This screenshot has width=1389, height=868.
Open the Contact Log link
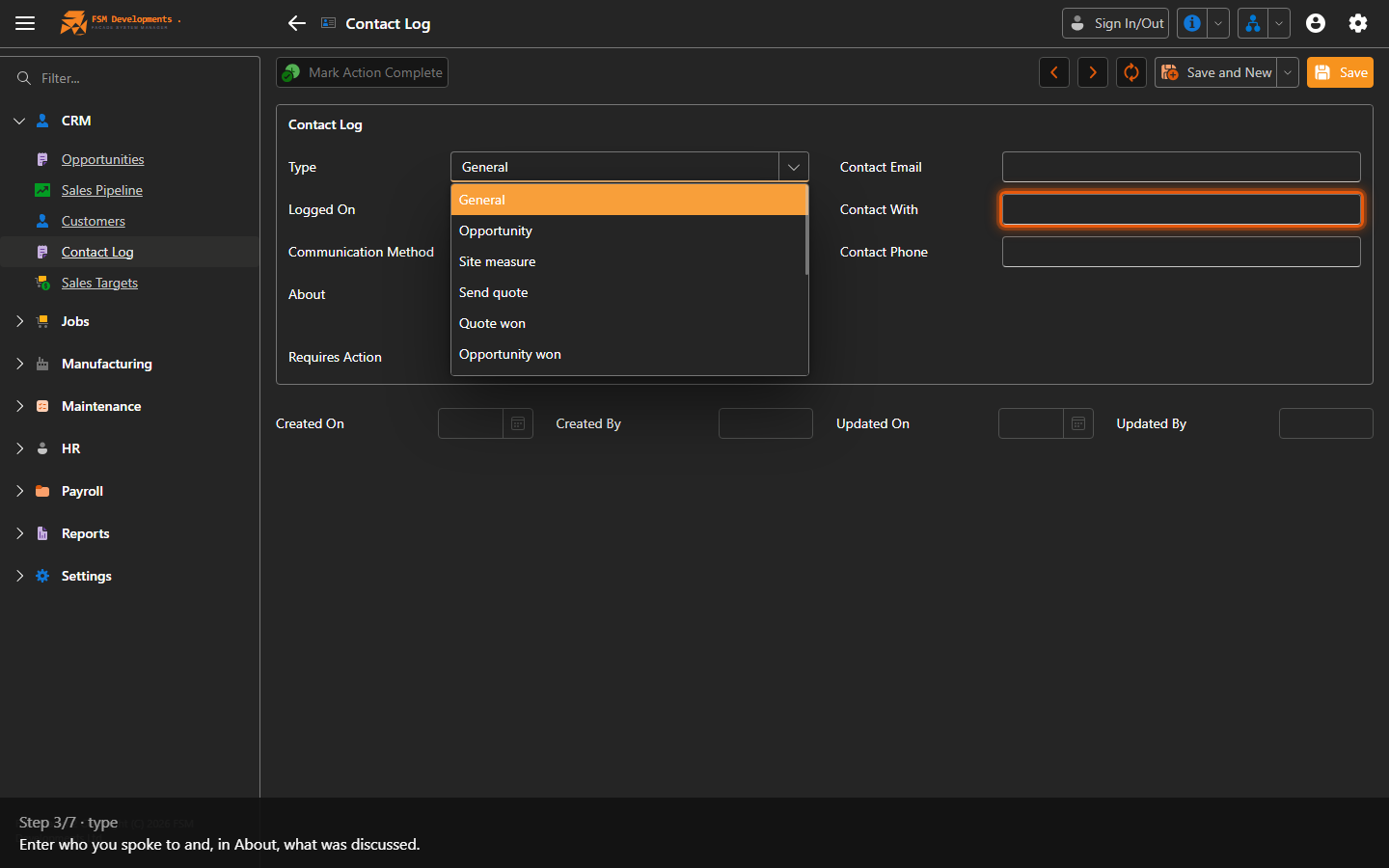tap(97, 252)
